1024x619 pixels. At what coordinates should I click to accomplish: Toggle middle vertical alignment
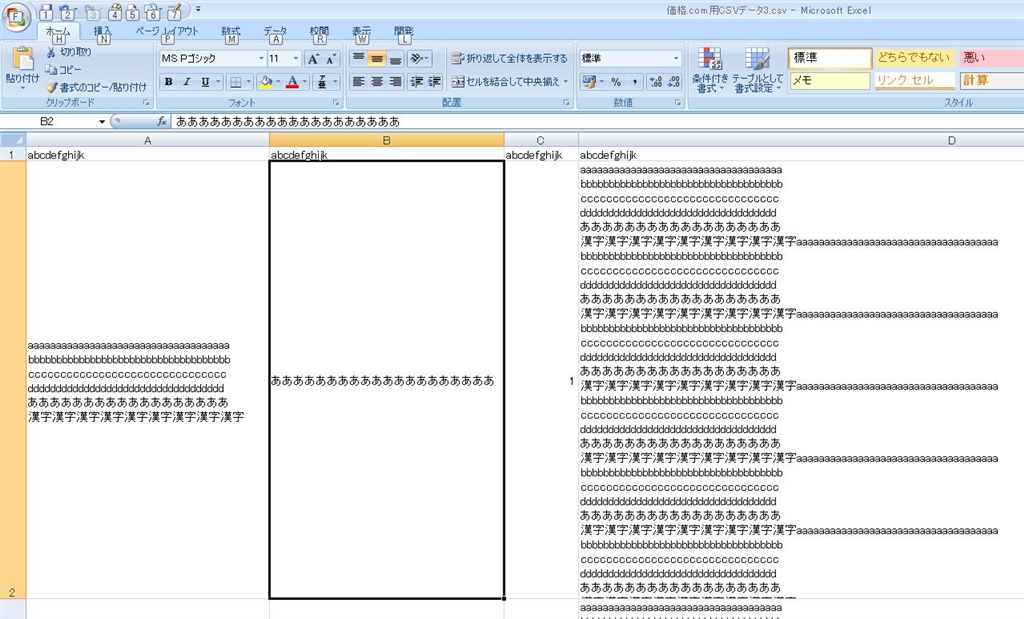pyautogui.click(x=377, y=59)
